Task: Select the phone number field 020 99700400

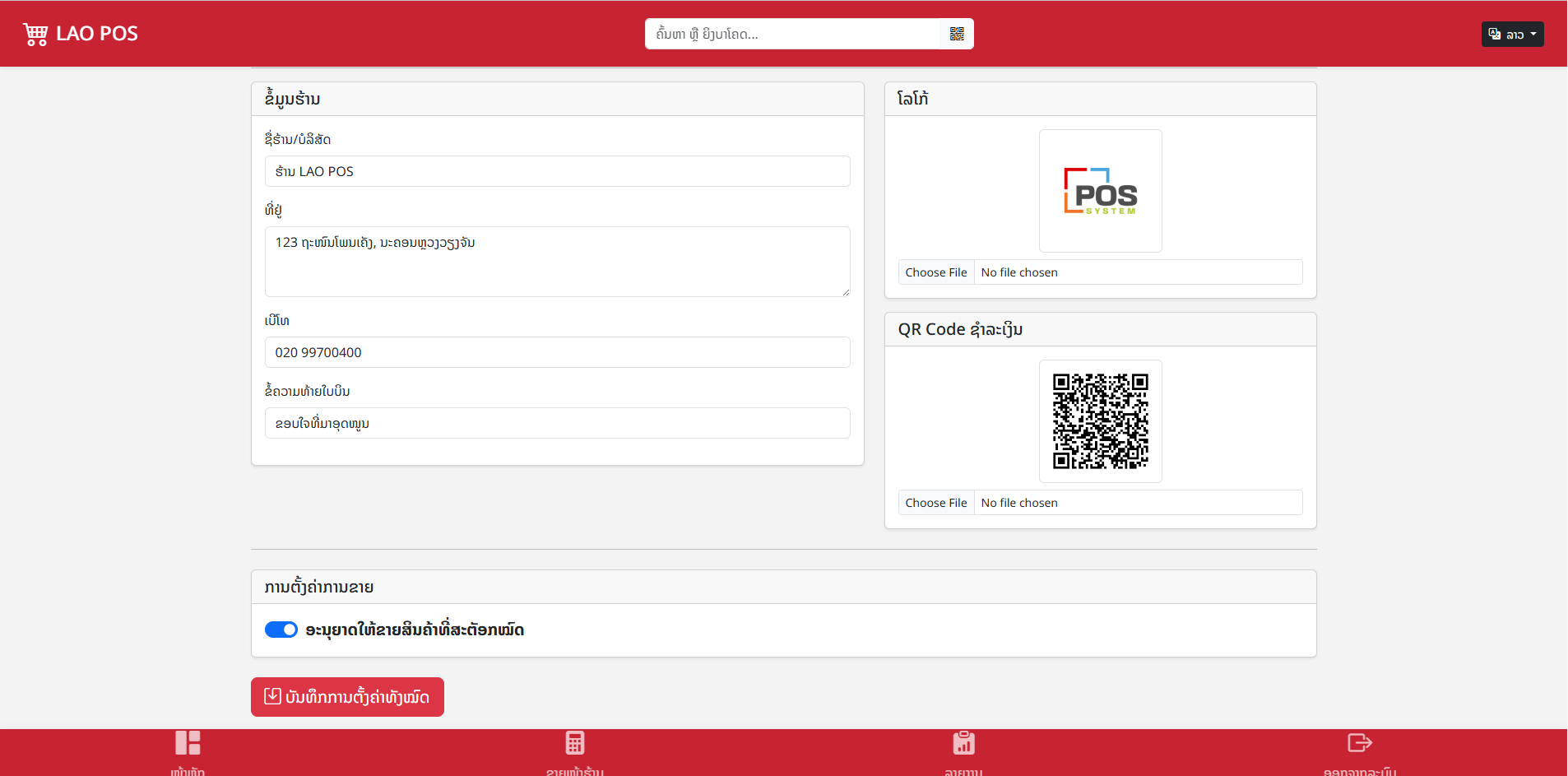Action: coord(557,352)
